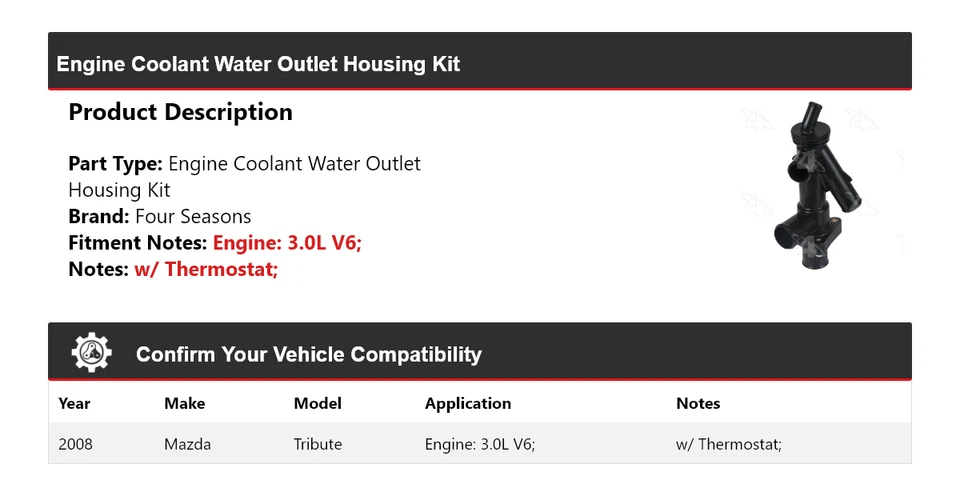Click the Part Type label
The width and height of the screenshot is (960, 496).
coord(115,163)
